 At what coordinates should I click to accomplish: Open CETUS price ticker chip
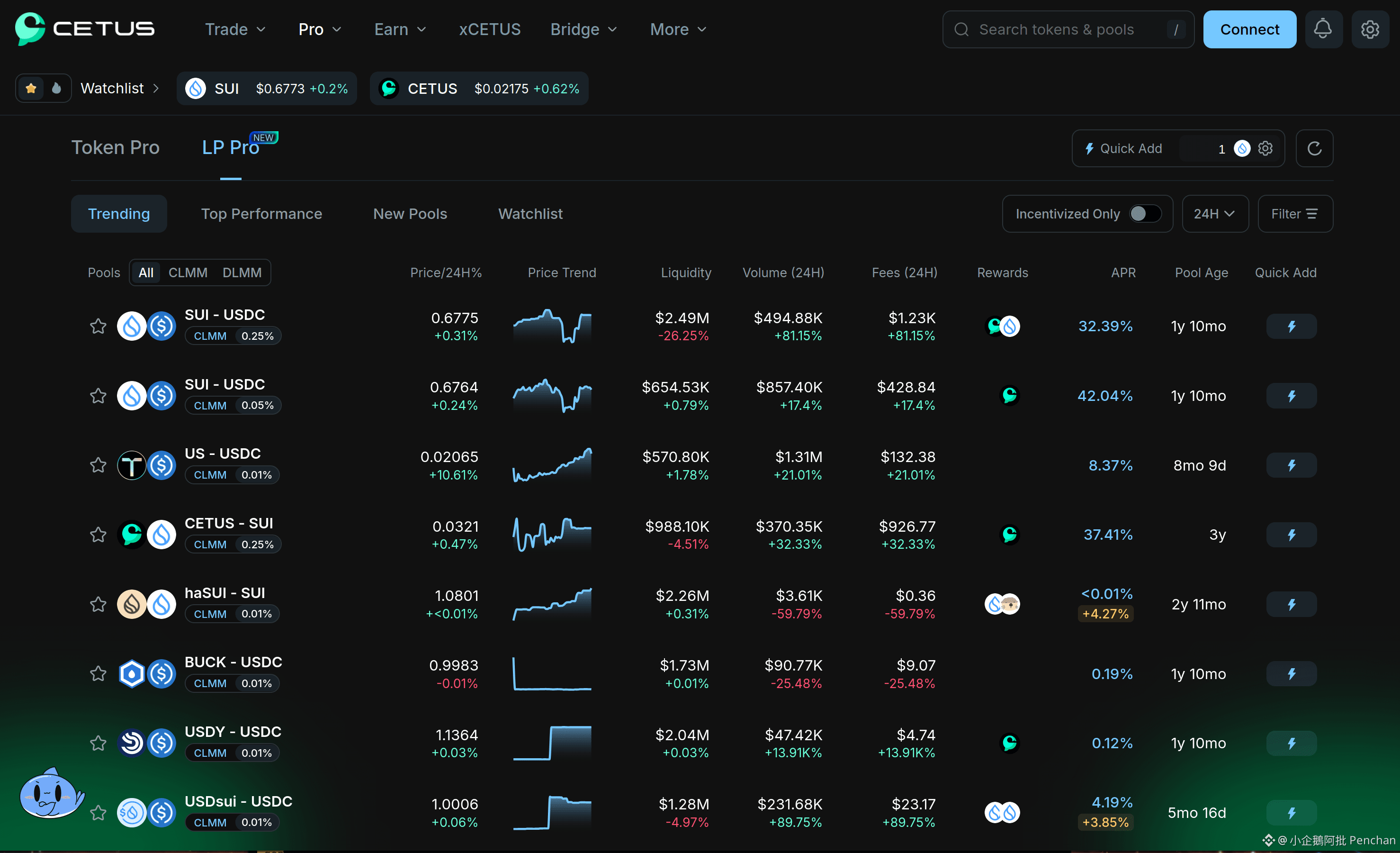click(x=479, y=88)
